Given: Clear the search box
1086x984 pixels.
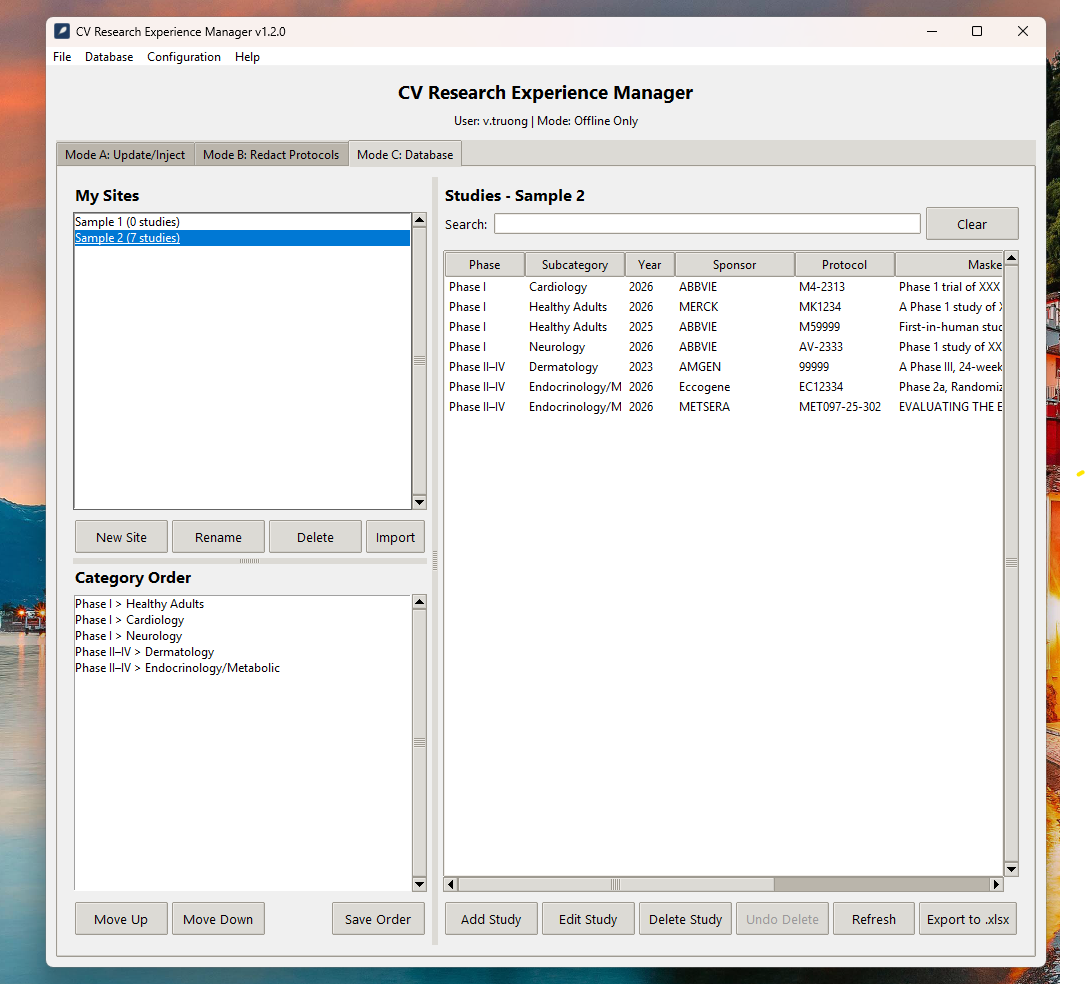Looking at the screenshot, I should [972, 224].
